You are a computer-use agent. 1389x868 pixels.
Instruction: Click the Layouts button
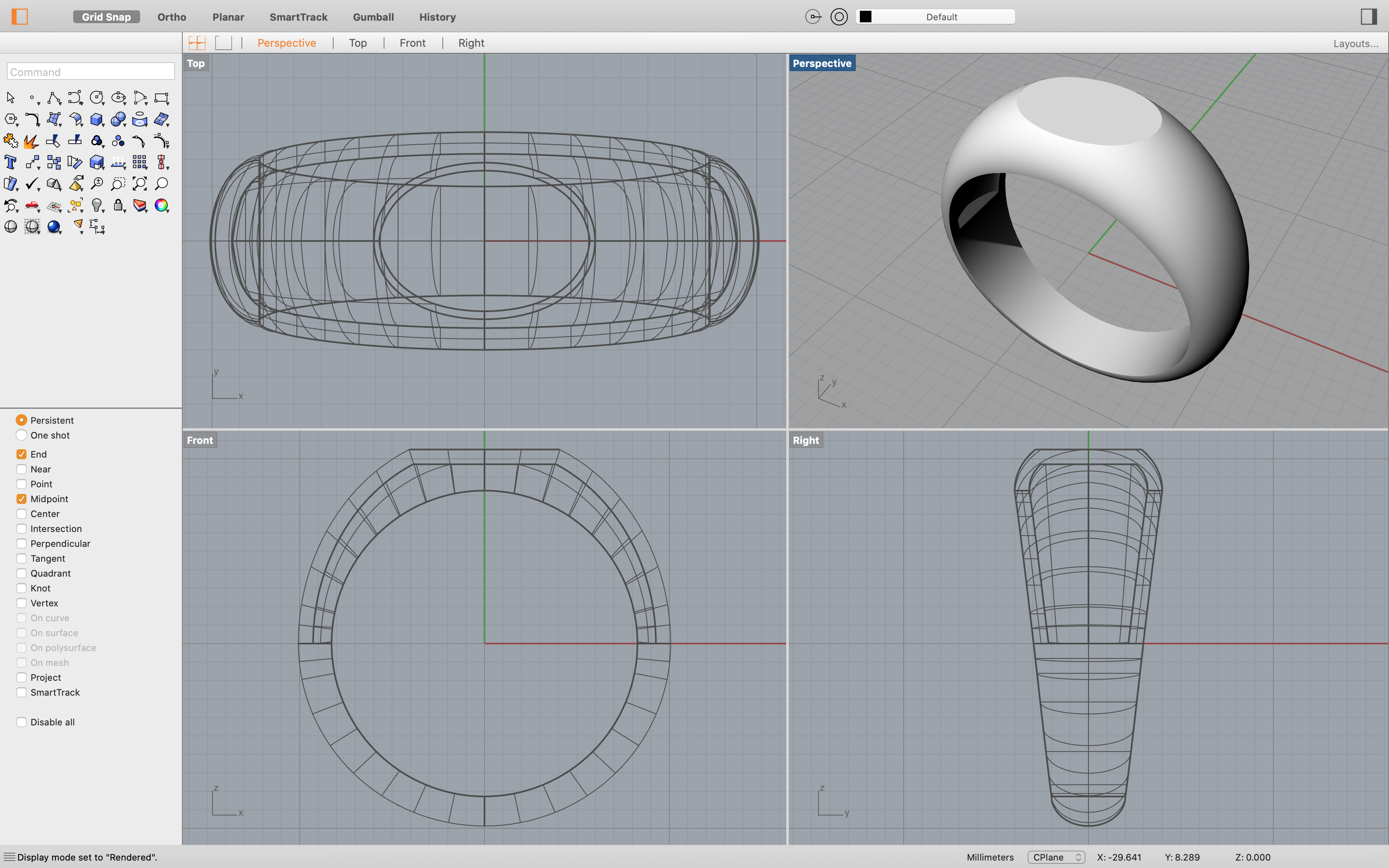point(1355,43)
